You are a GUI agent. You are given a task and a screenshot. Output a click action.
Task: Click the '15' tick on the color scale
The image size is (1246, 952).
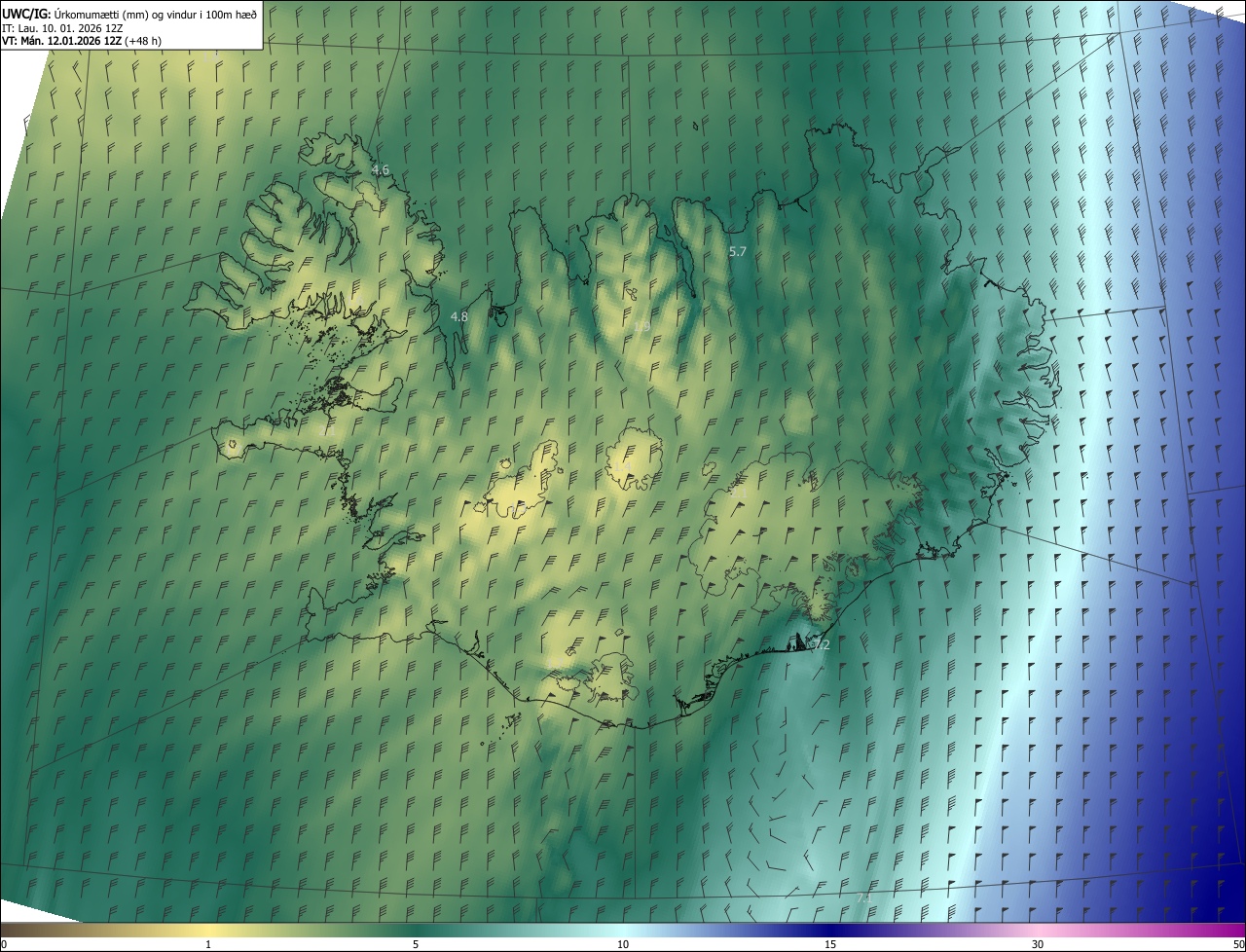coord(830,944)
